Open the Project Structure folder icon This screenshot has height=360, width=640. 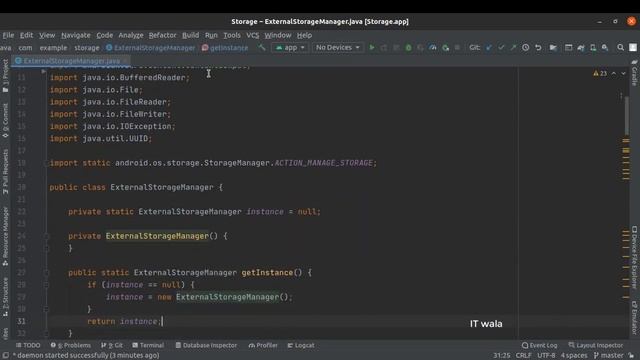point(553,48)
